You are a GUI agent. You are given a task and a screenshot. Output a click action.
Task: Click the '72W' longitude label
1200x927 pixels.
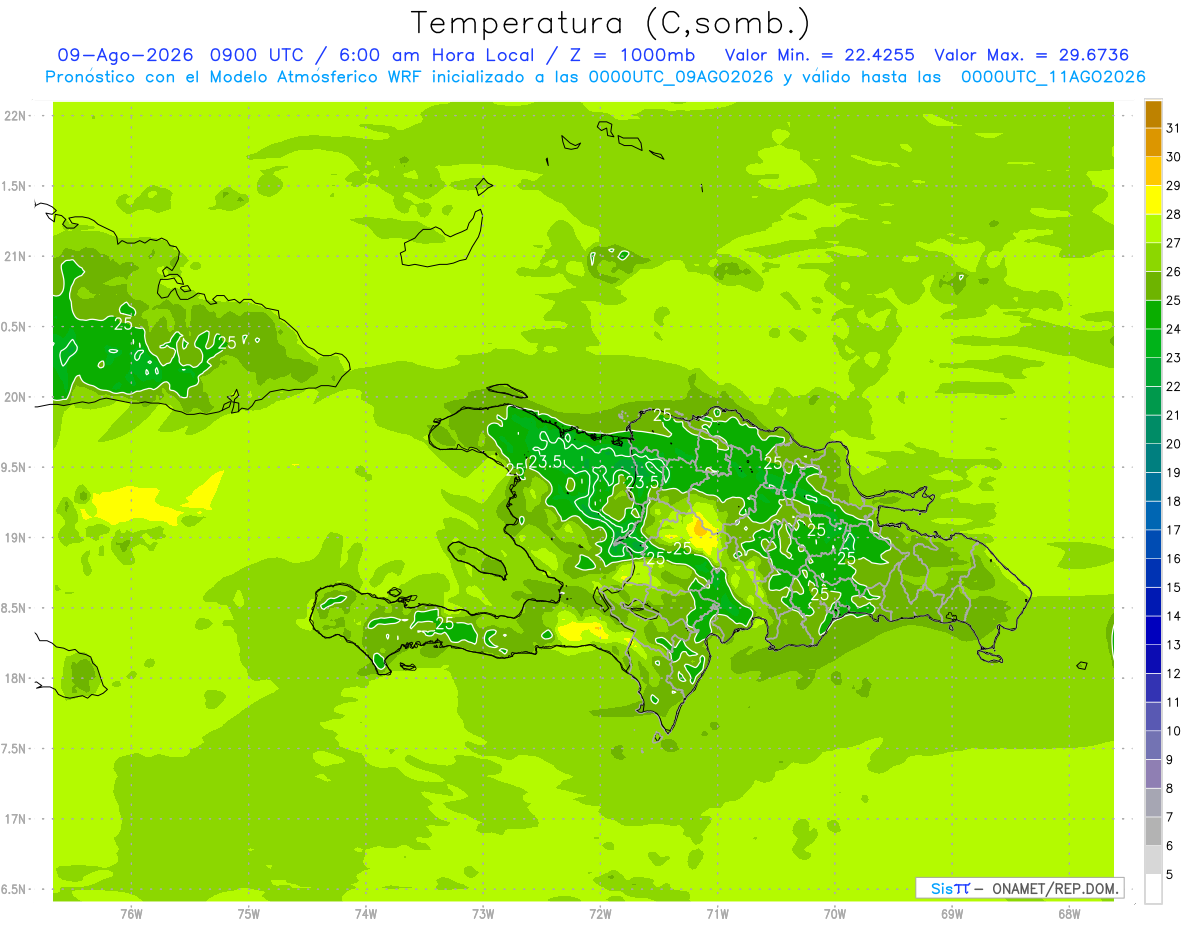[600, 914]
